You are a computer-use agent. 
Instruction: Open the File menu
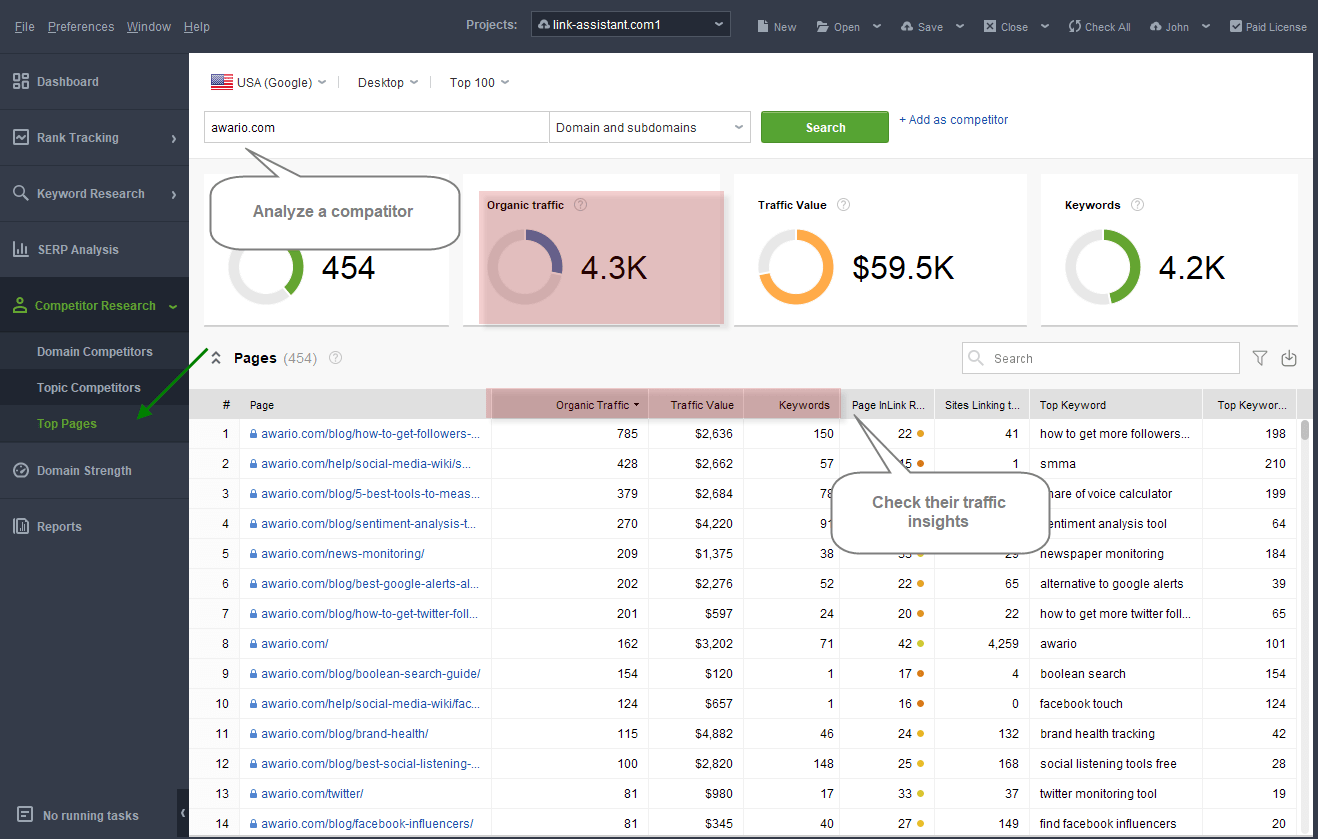25,27
